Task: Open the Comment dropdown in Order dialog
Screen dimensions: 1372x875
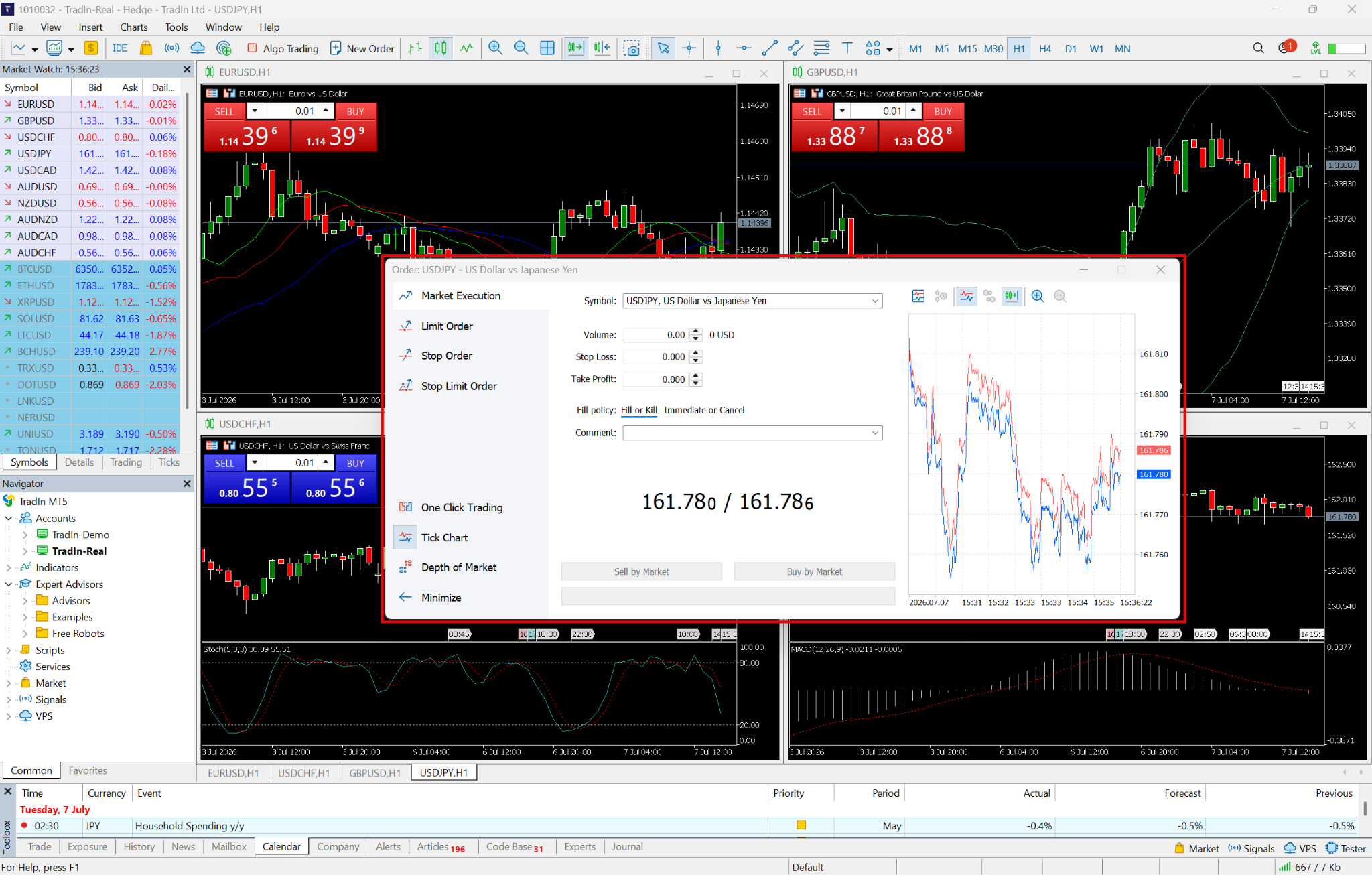Action: (x=874, y=433)
